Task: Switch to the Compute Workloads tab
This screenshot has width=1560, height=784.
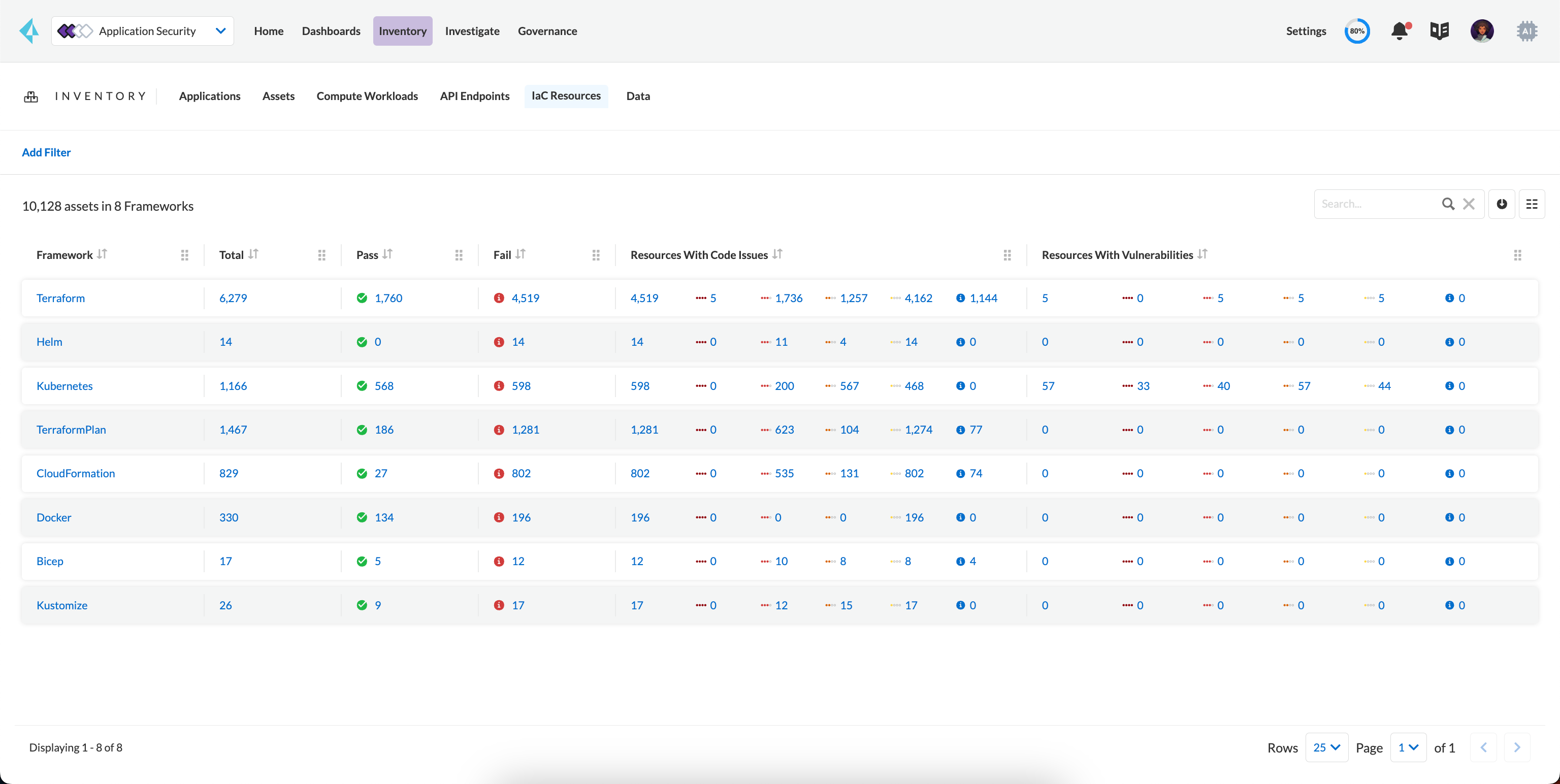Action: point(367,96)
